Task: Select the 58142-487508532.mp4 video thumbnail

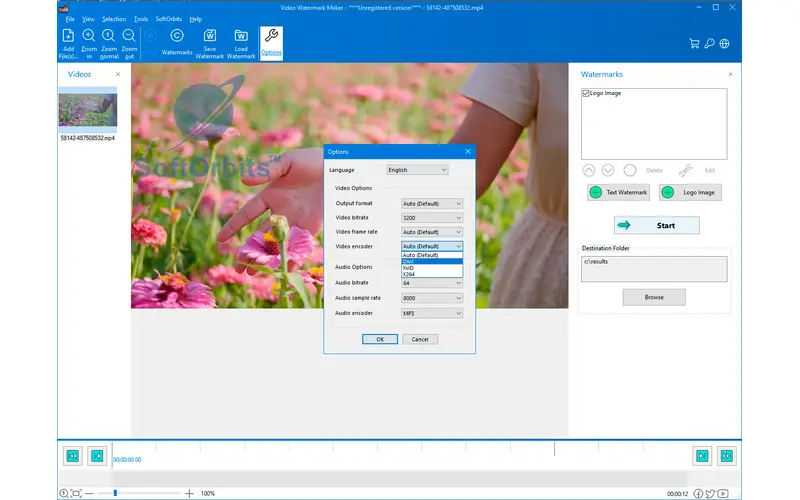Action: (88, 109)
